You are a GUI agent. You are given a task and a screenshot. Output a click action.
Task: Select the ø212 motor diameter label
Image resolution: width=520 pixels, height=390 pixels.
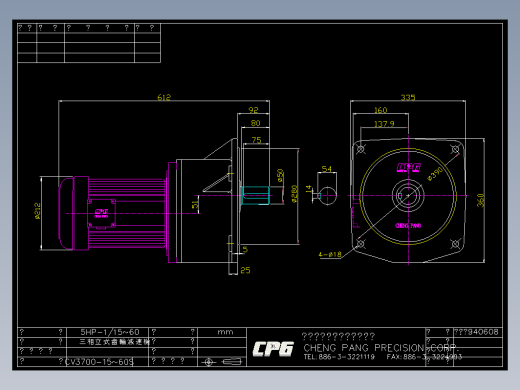coord(38,211)
